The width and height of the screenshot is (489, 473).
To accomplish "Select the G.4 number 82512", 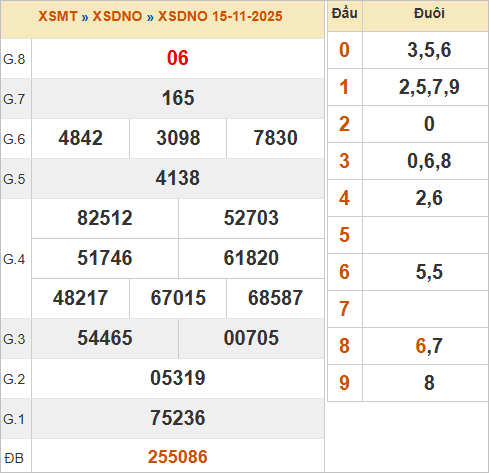I will pyautogui.click(x=105, y=218).
